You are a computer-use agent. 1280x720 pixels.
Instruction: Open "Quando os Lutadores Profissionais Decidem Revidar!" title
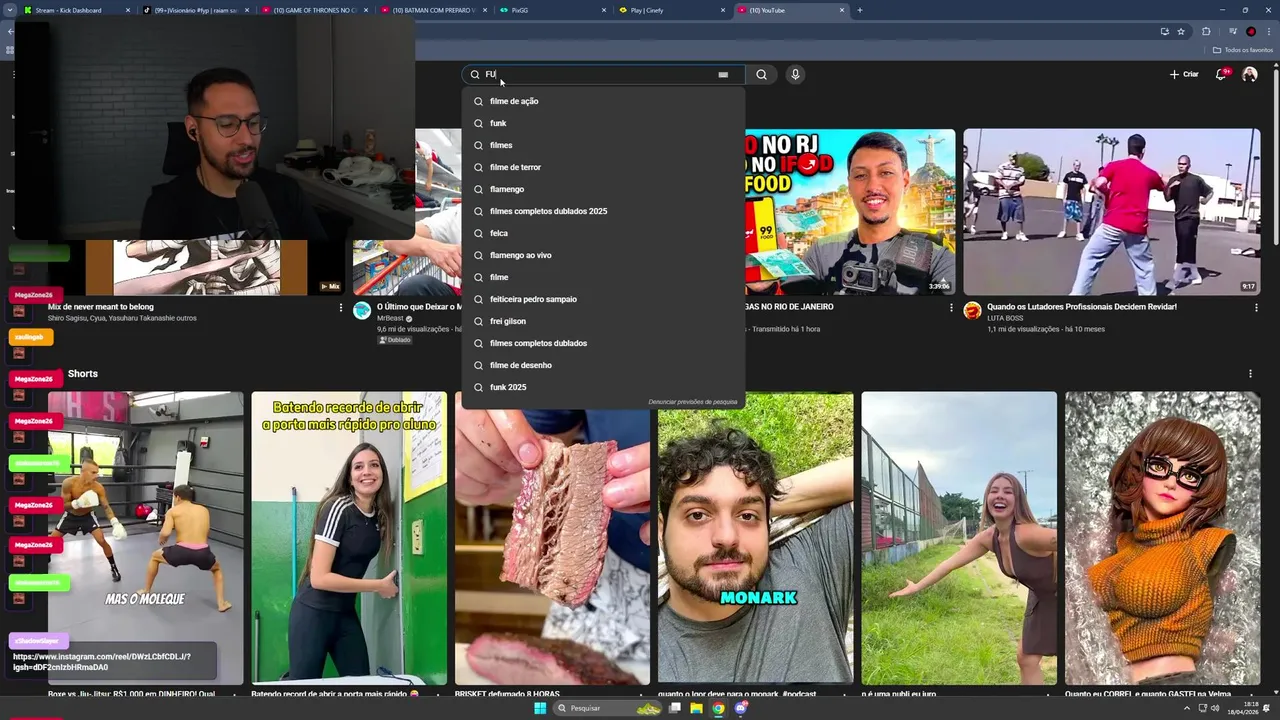(1082, 307)
